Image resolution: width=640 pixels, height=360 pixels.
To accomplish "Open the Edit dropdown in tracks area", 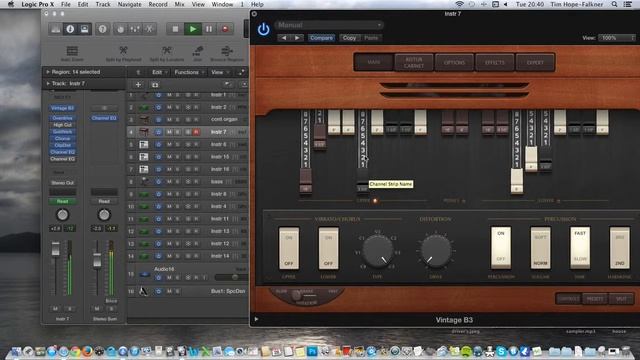I will tap(159, 72).
